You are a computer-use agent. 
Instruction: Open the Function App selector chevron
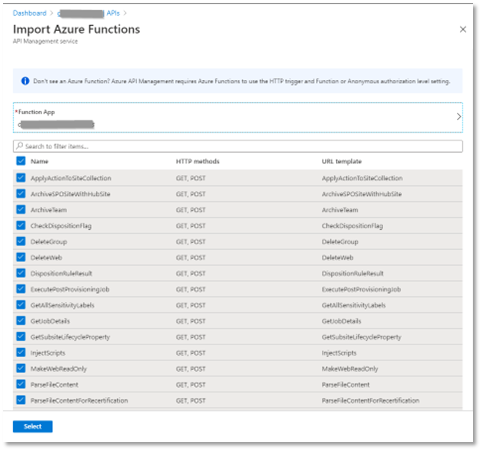pos(459,117)
